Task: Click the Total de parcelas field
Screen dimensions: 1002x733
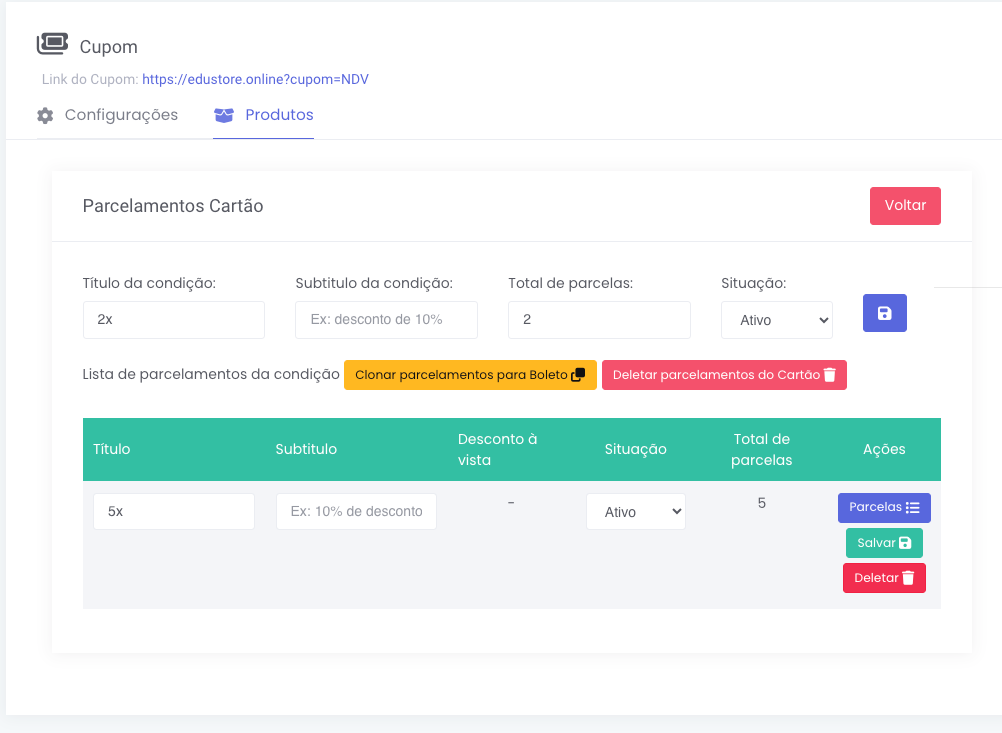Action: click(599, 320)
